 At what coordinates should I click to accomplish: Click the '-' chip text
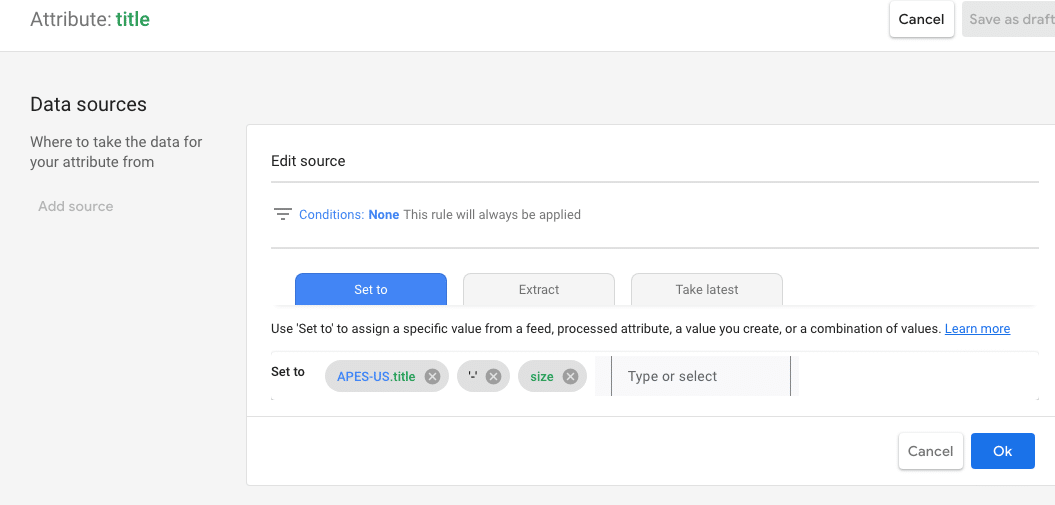(473, 377)
